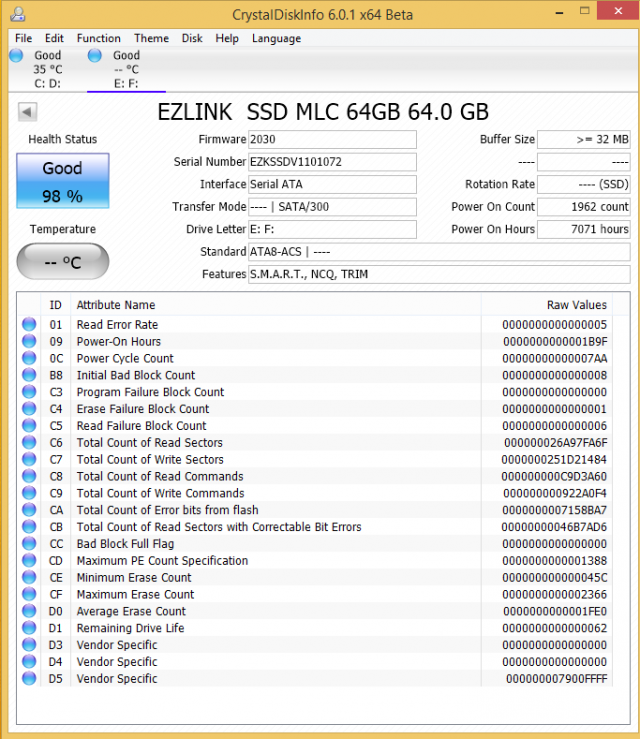
Task: Click the Transfer Mode field SATA/300
Action: [332, 207]
